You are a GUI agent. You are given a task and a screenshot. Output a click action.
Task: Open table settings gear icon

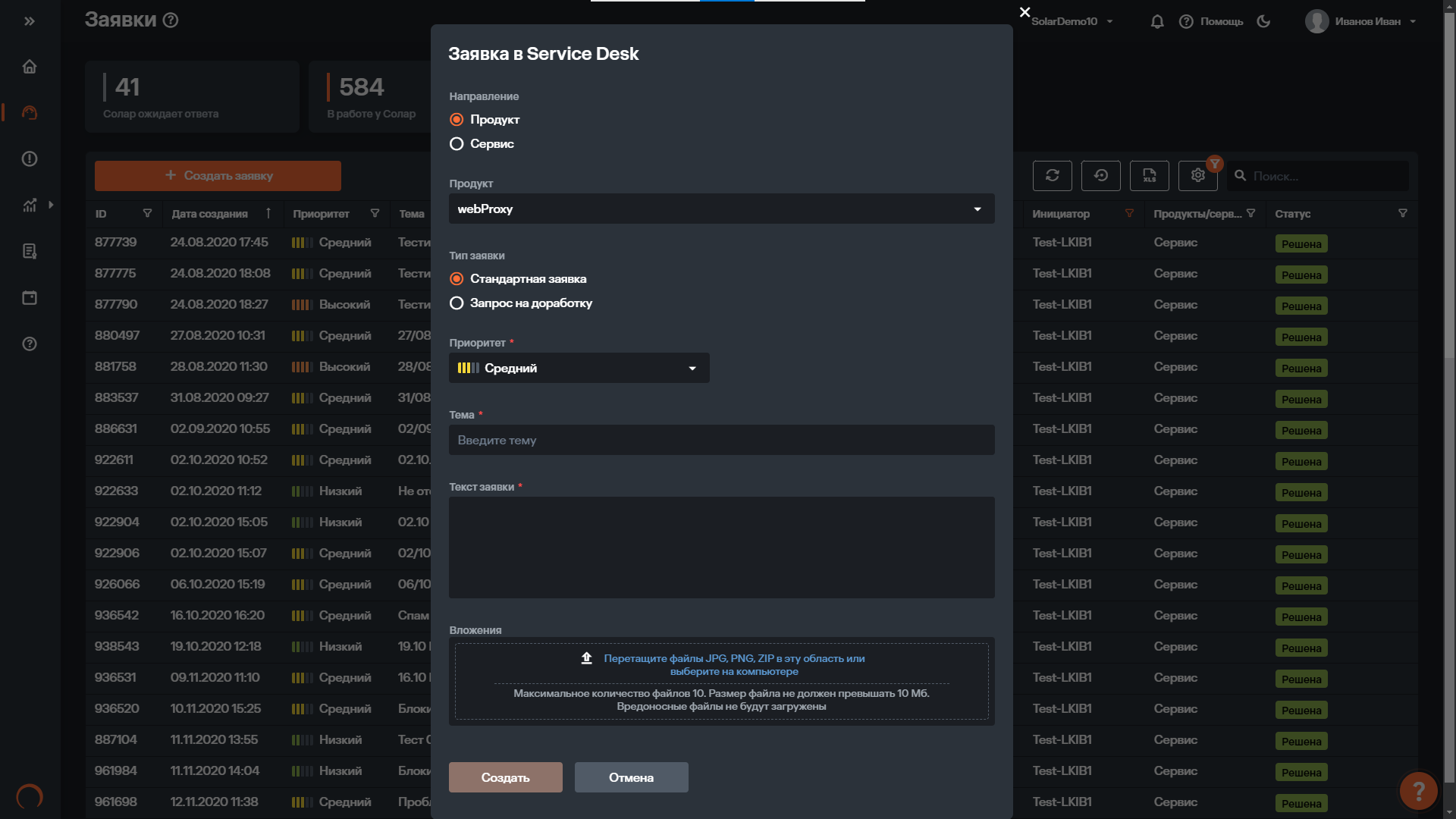coord(1197,175)
